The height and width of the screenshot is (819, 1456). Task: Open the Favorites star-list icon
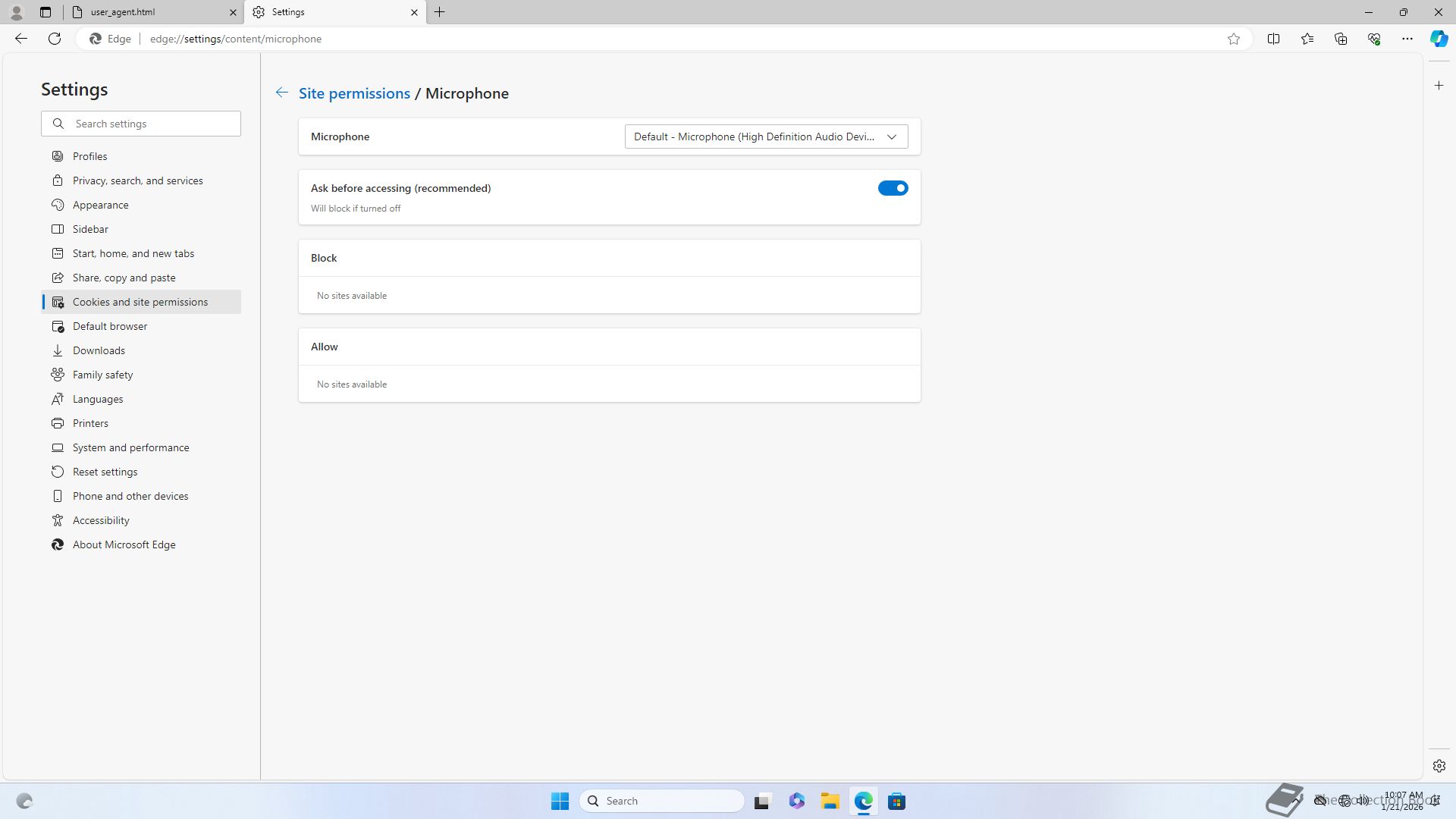(x=1307, y=39)
